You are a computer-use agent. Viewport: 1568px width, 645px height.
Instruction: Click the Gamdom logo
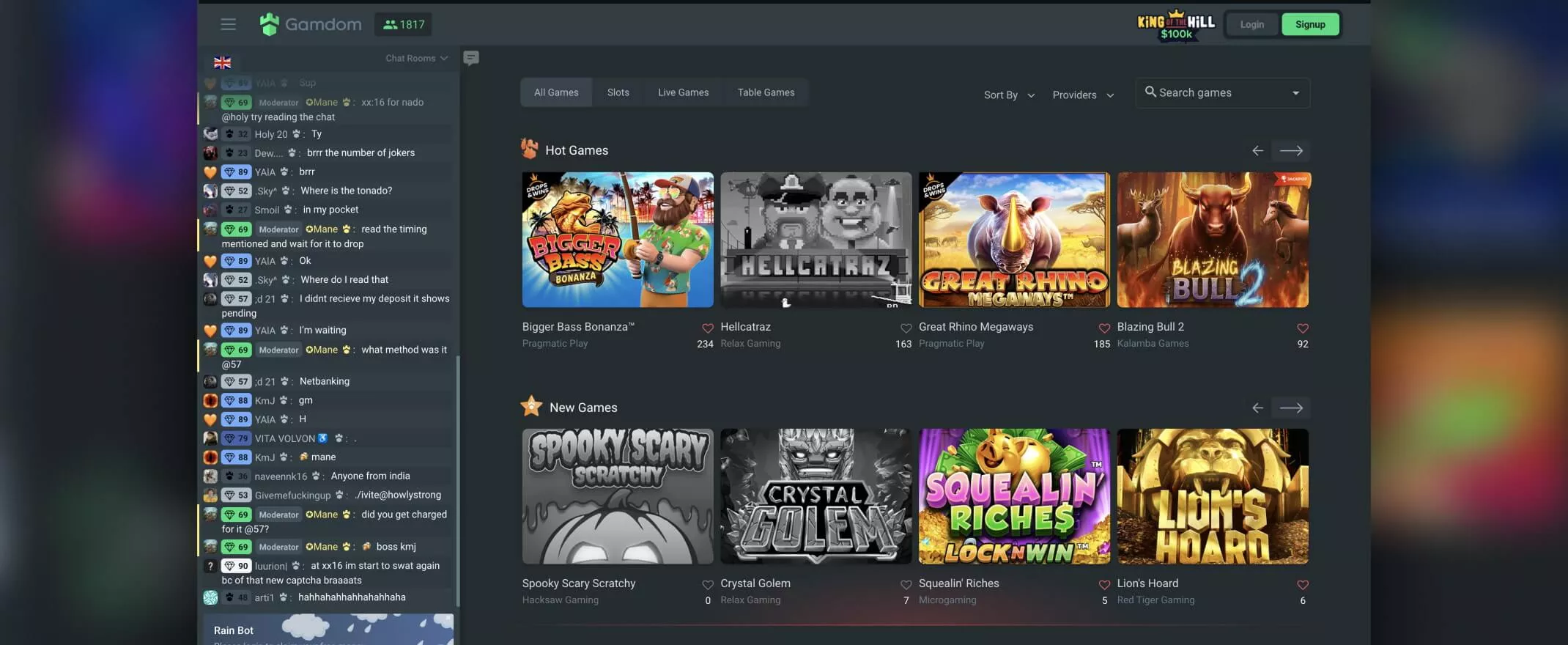311,24
